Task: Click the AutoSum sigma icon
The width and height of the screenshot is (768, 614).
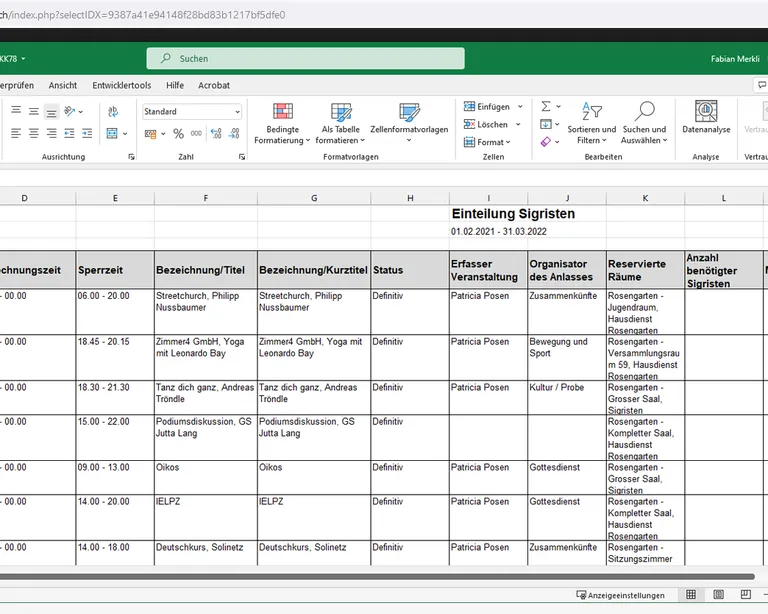Action: click(x=546, y=106)
